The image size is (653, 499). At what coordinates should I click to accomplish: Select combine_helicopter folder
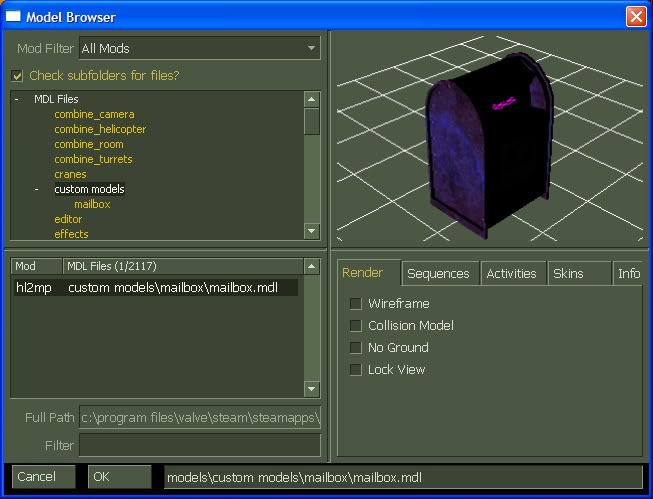point(100,129)
